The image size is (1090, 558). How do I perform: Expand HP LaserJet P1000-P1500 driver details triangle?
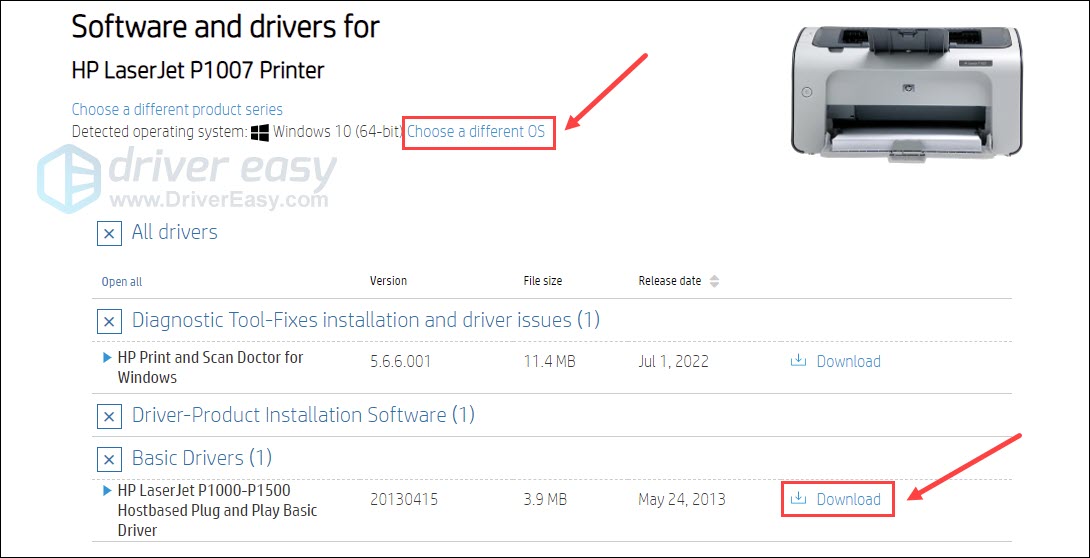coord(107,491)
